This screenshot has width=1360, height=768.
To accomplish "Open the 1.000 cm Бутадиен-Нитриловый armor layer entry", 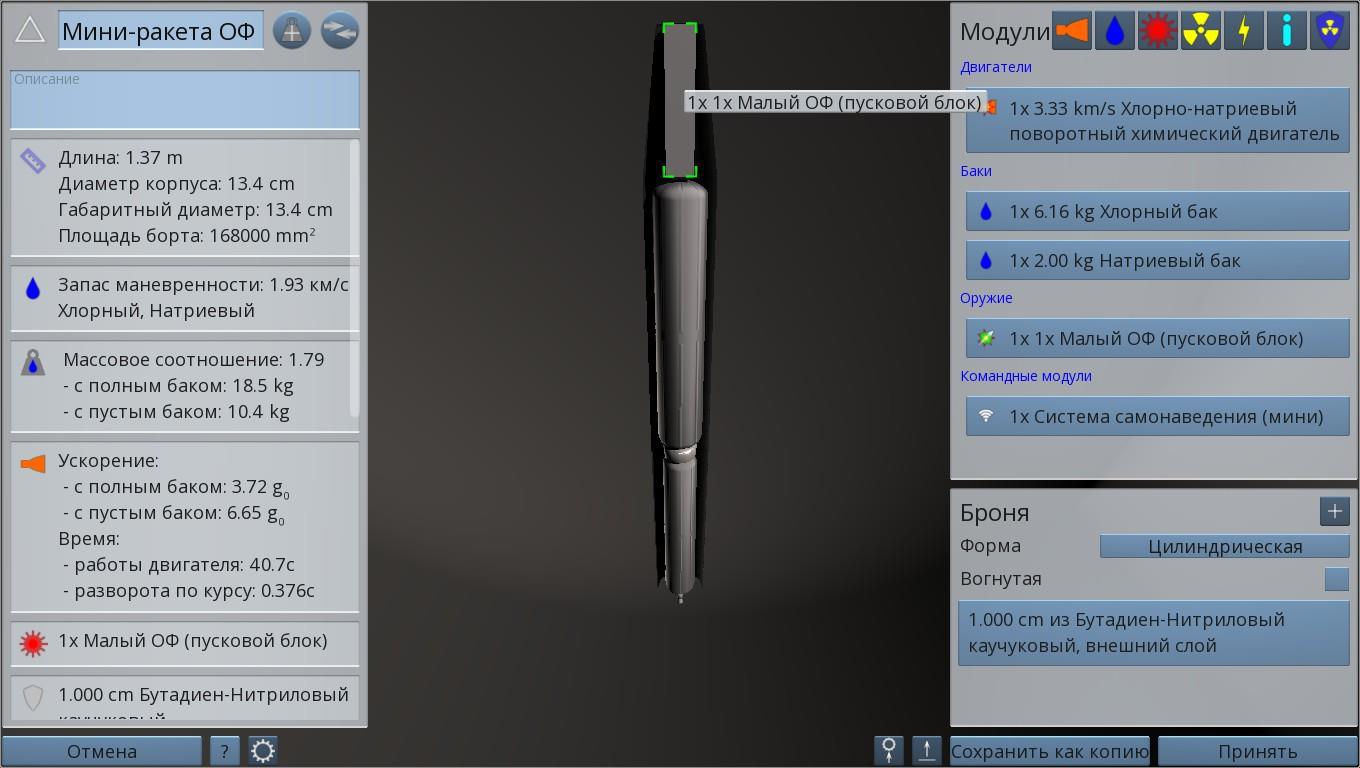I will pos(1153,633).
